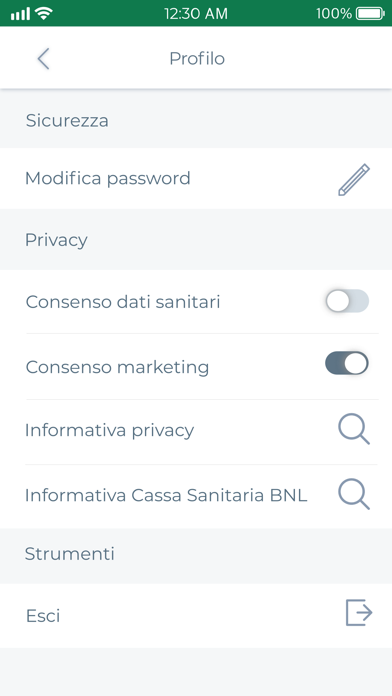Tap the pencil edit icon

click(x=354, y=179)
